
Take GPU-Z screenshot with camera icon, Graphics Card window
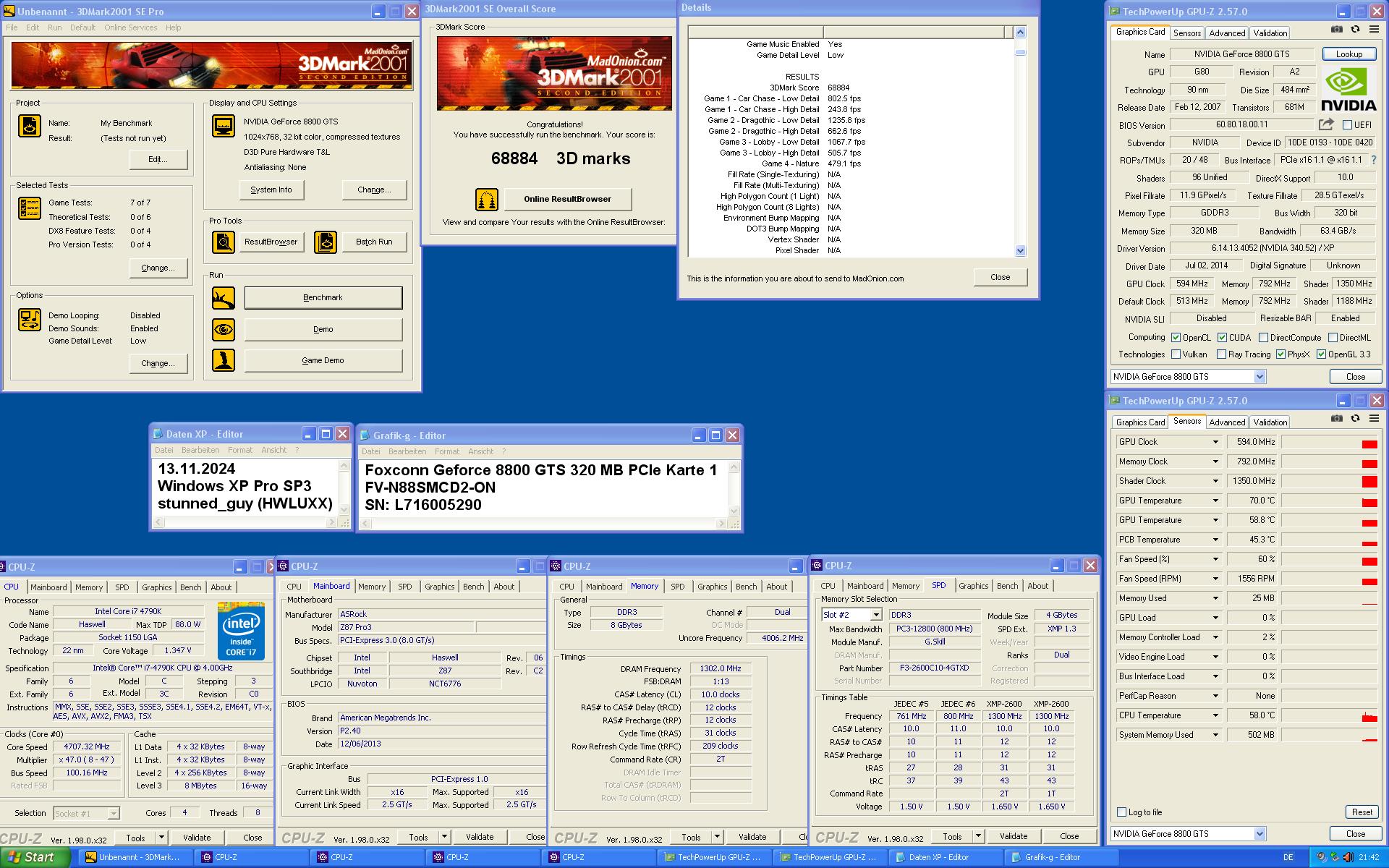click(x=1337, y=30)
